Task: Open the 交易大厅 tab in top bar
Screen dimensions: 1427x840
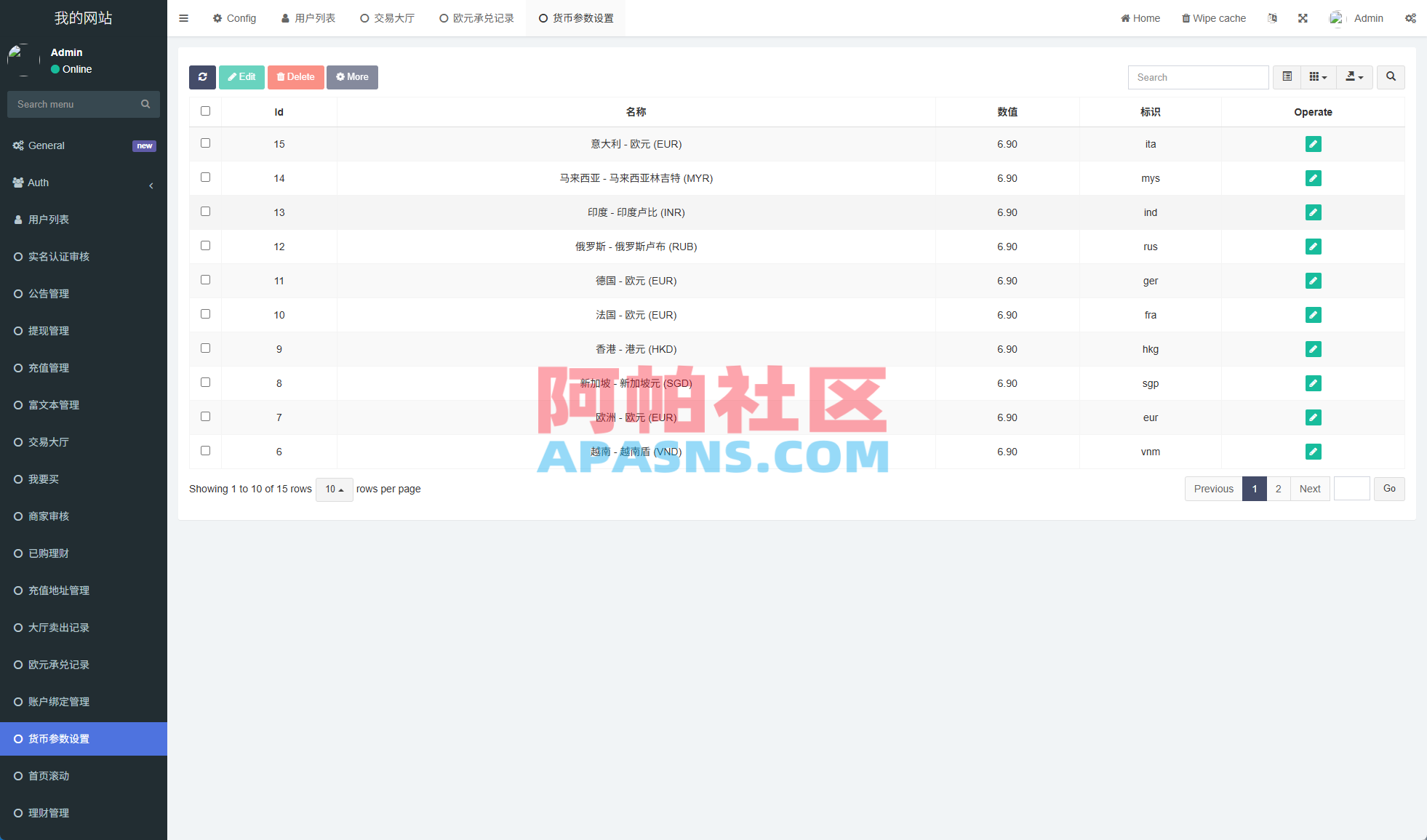Action: click(386, 17)
